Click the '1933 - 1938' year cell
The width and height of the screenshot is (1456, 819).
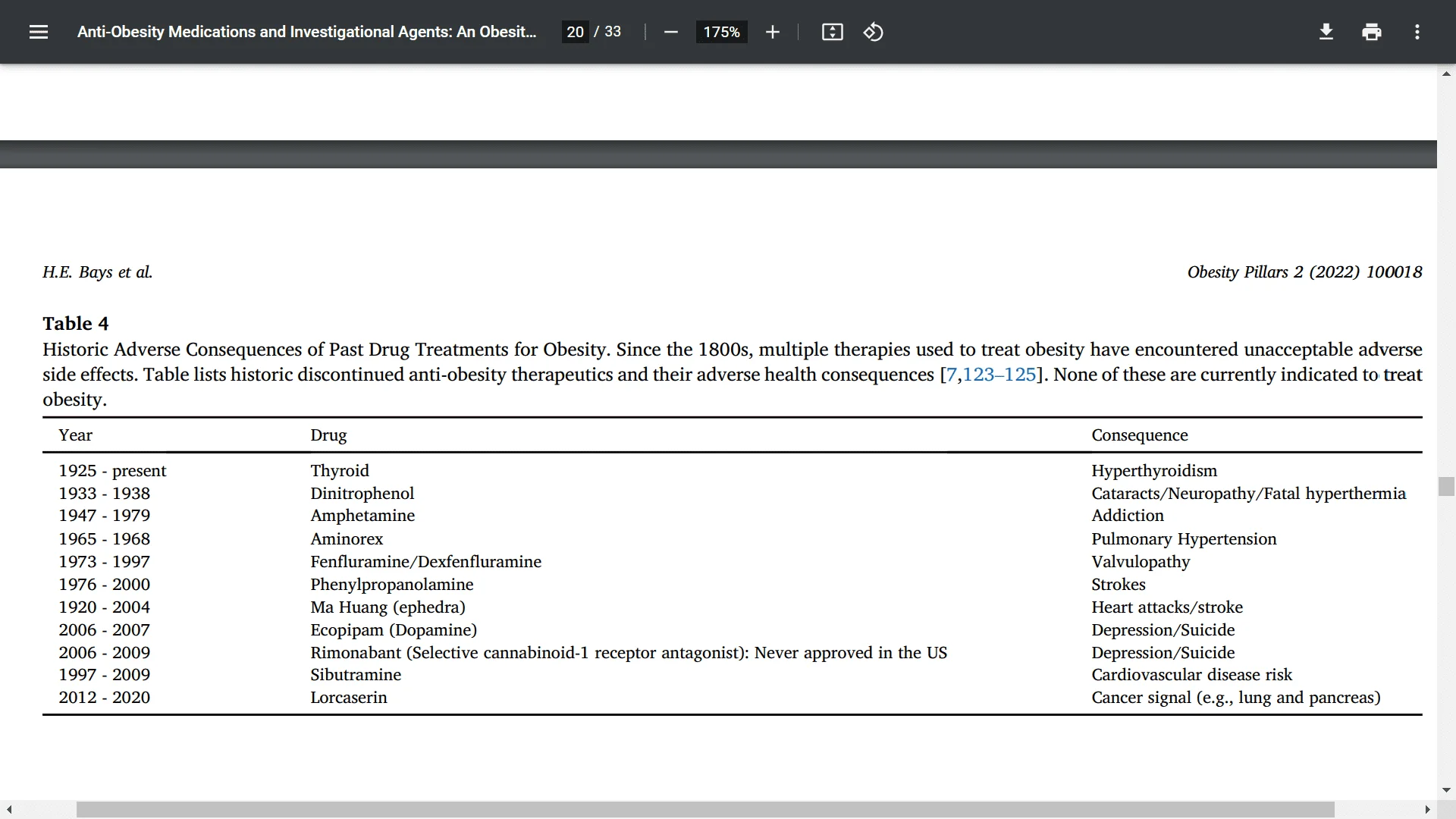(104, 494)
